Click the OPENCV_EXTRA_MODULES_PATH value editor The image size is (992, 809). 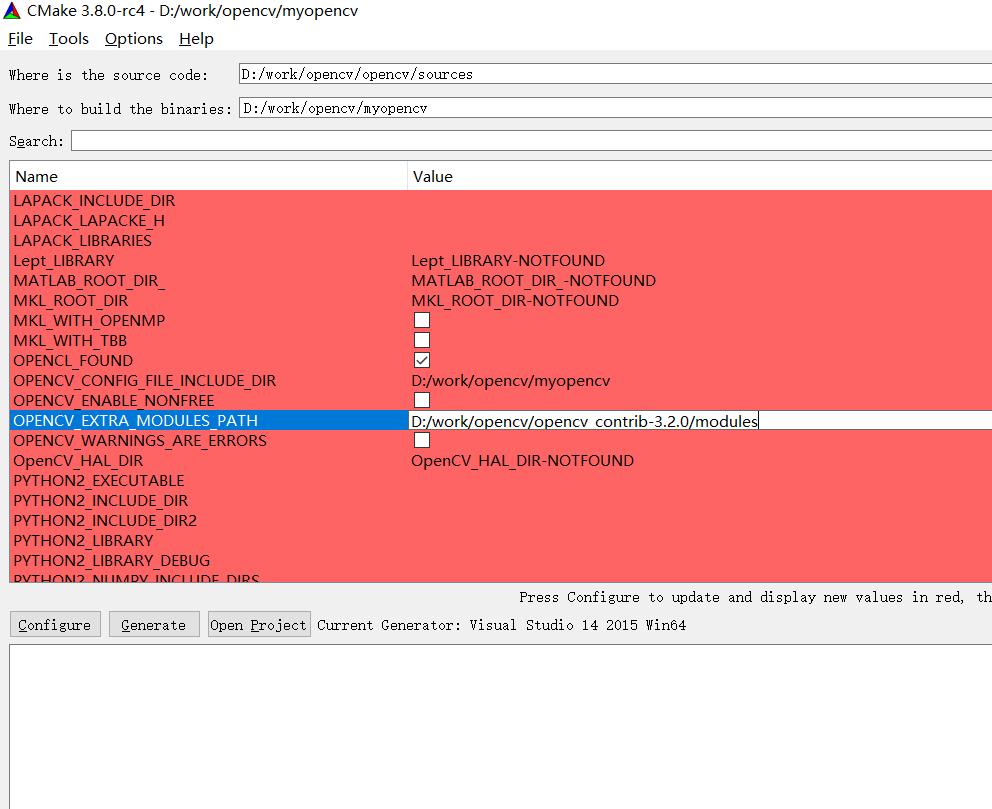click(700, 421)
